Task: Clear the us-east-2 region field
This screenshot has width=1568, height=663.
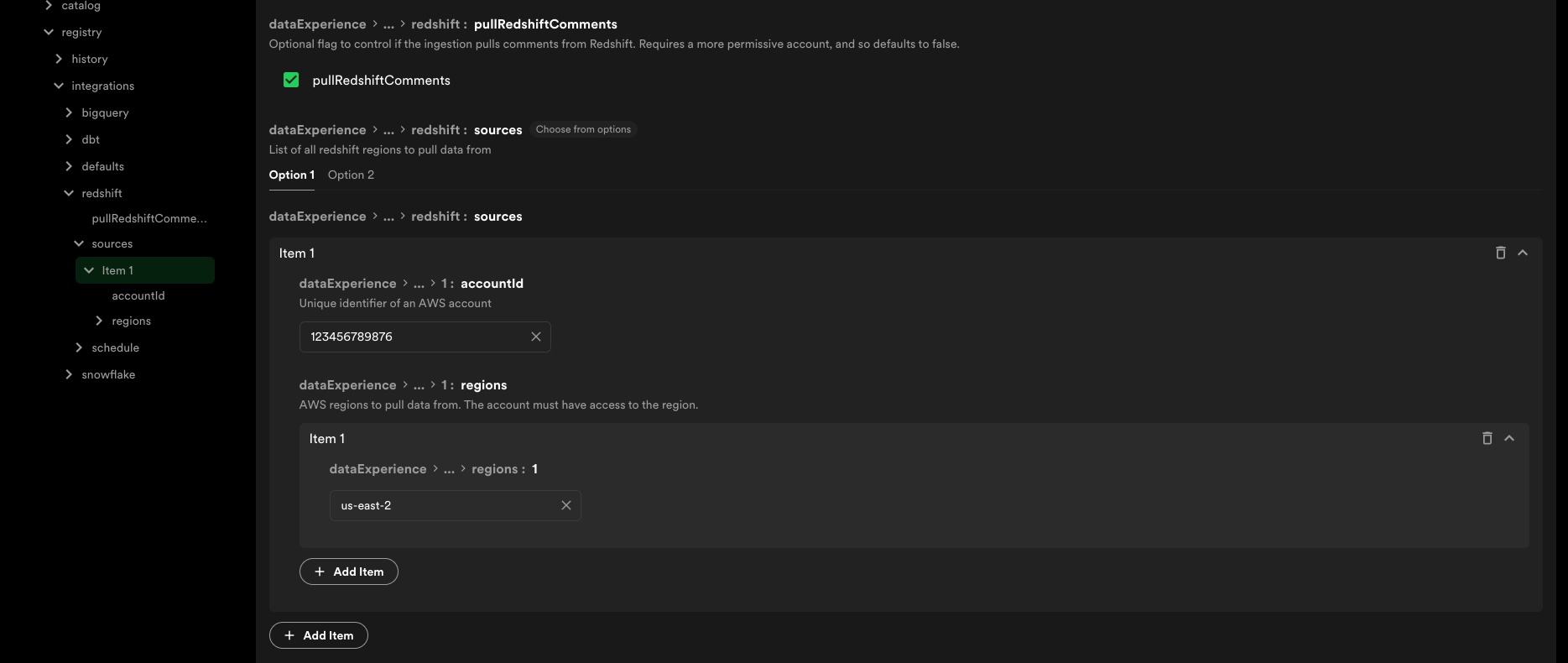Action: (566, 505)
